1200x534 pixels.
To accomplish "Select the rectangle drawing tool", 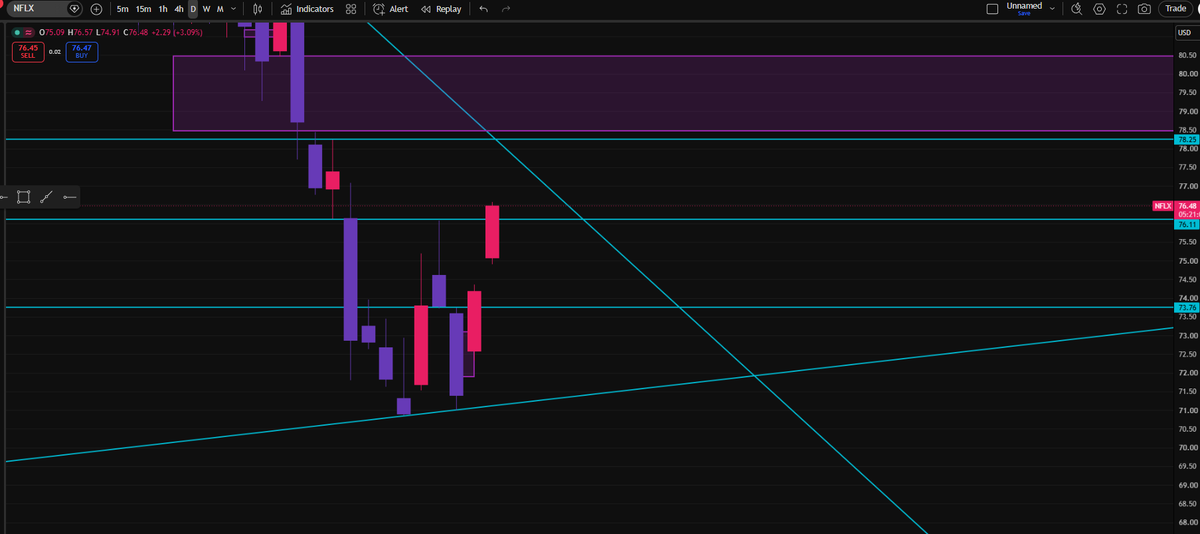I will click(x=24, y=197).
